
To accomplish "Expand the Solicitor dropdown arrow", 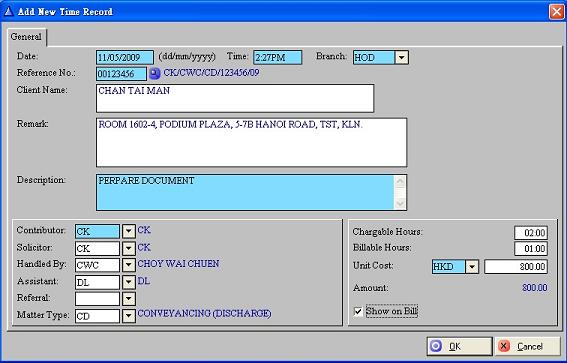I will 128,248.
